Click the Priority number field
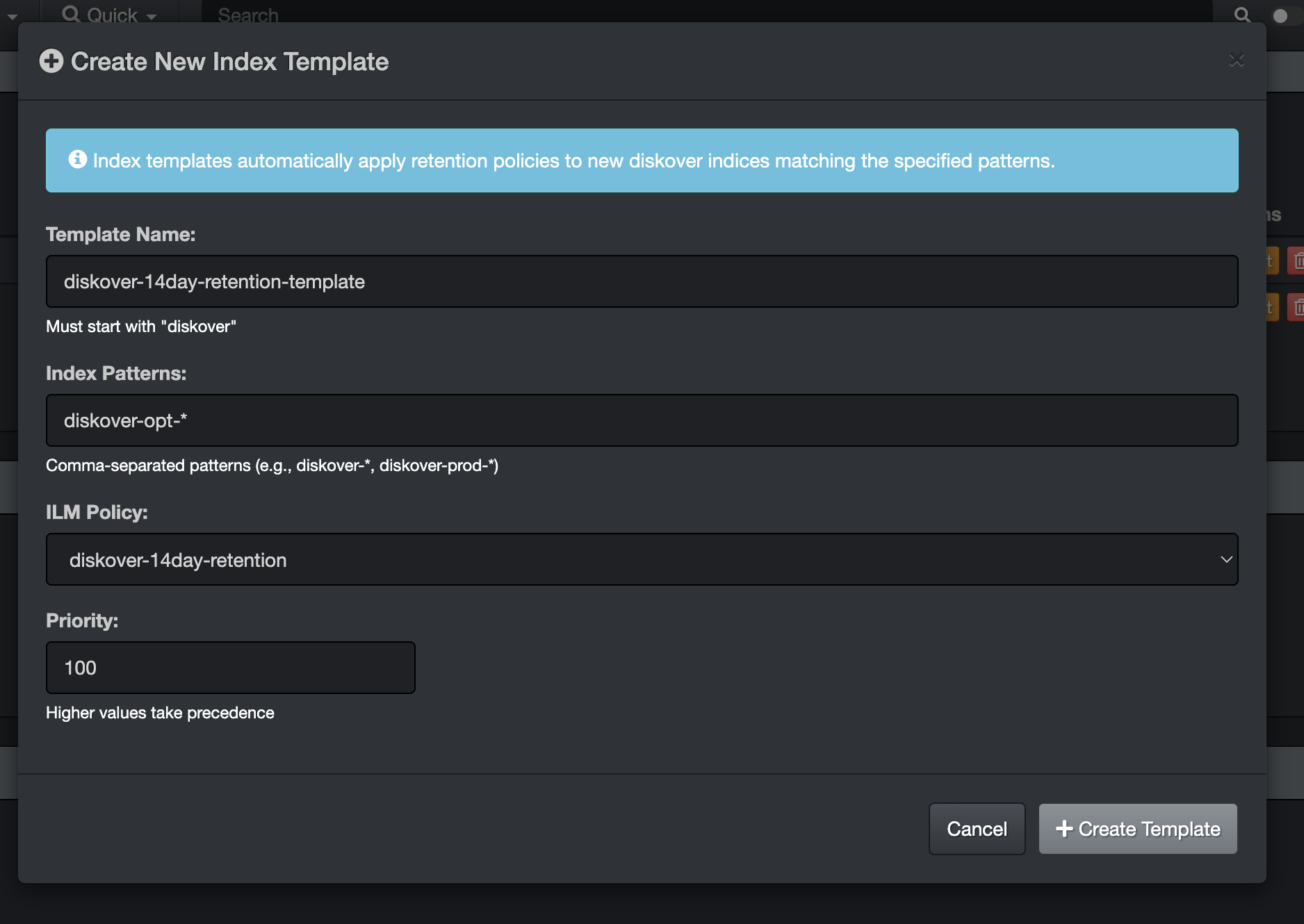 230,668
